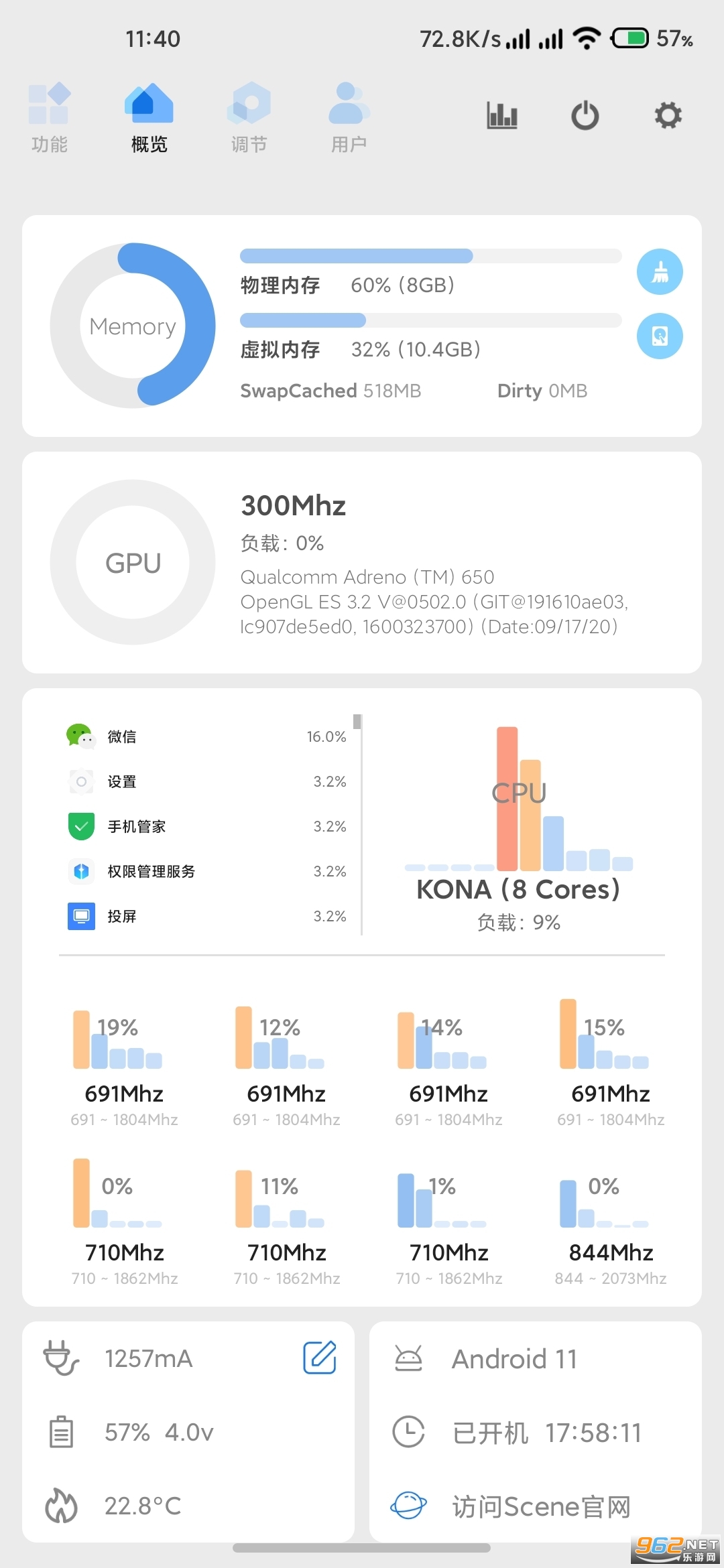Tap the 物理内存 usage progress bar

click(430, 256)
